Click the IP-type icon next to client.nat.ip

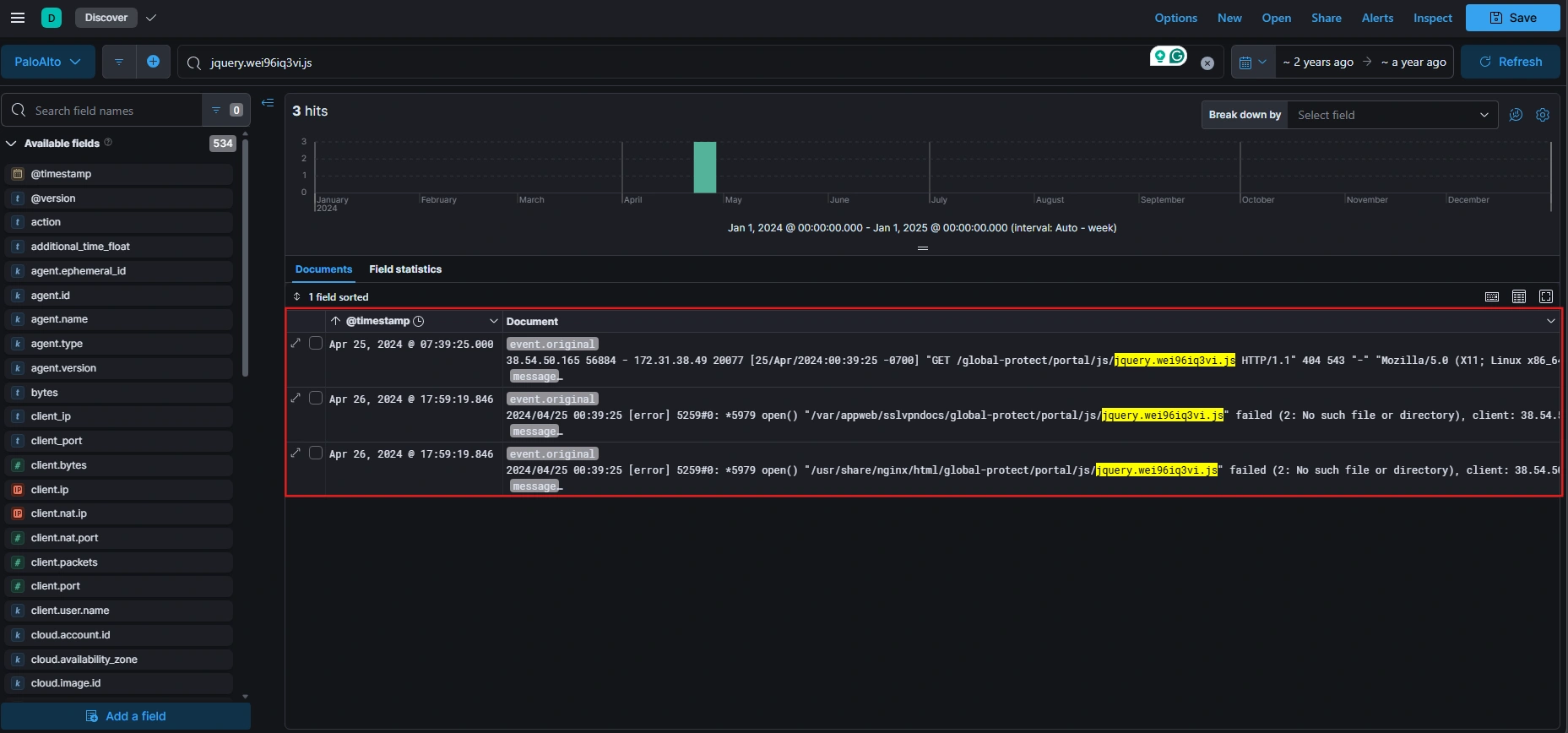point(17,513)
